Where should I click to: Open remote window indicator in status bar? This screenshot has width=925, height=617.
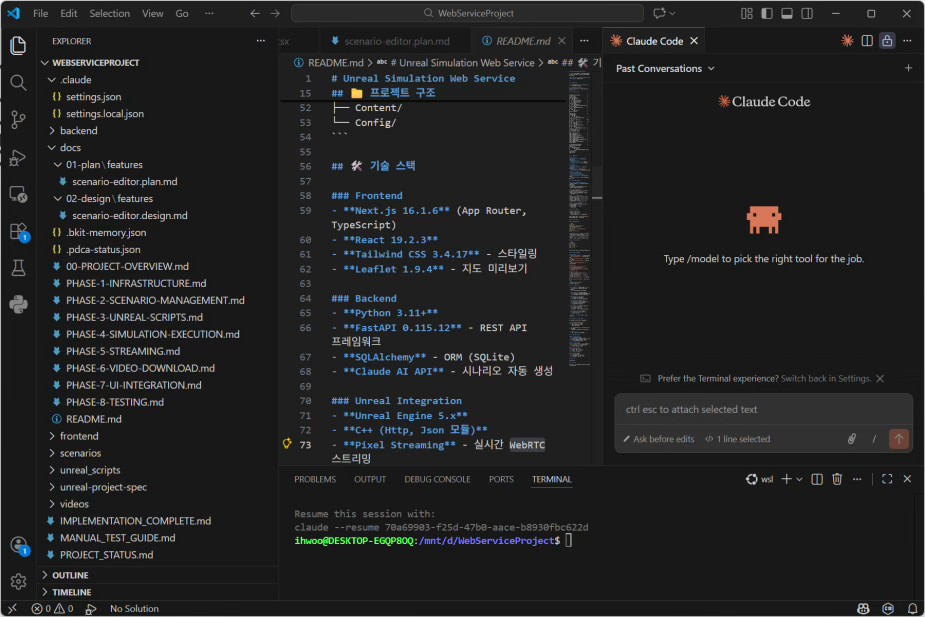tap(12, 608)
